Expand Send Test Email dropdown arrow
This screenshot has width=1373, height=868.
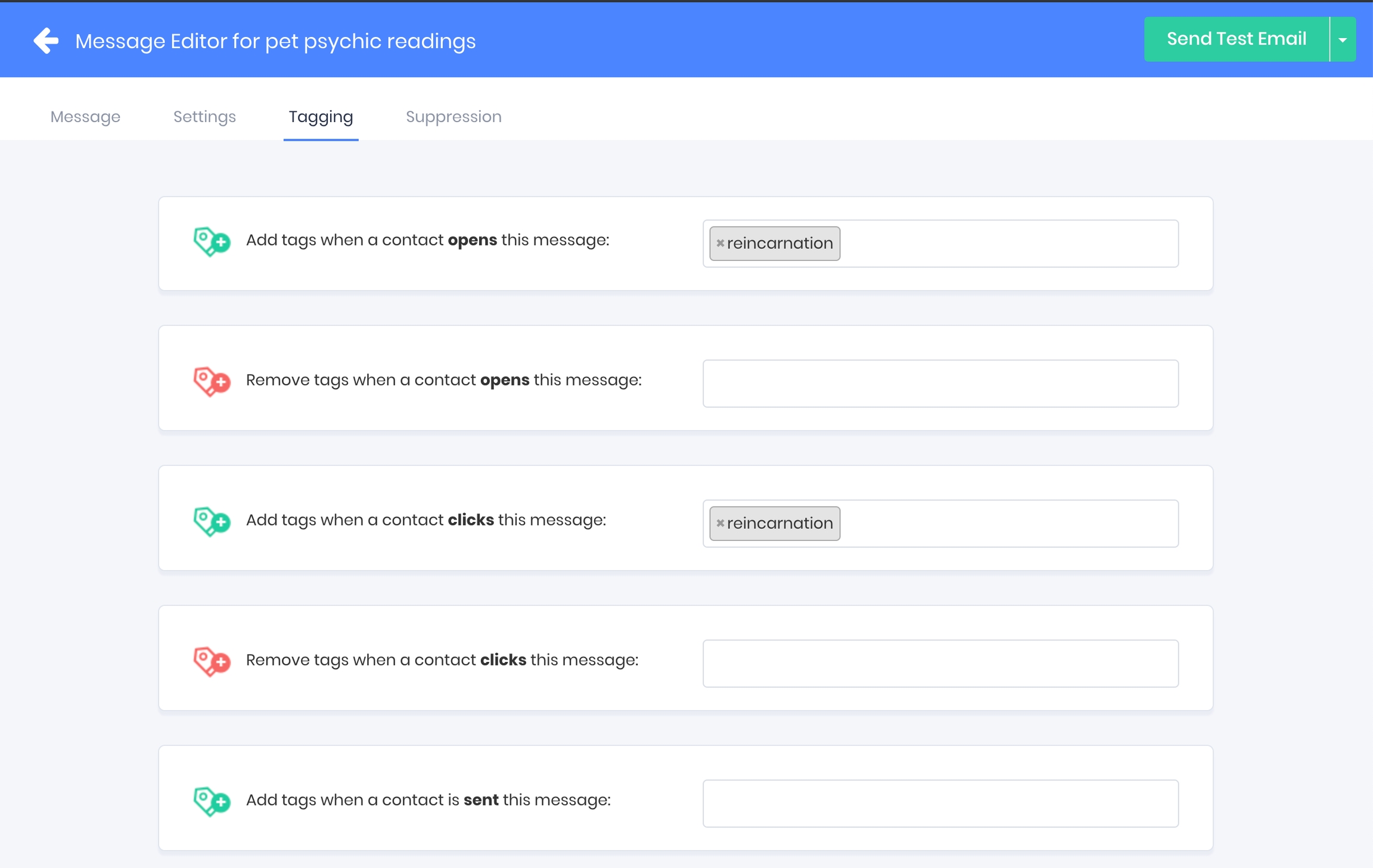(1343, 40)
